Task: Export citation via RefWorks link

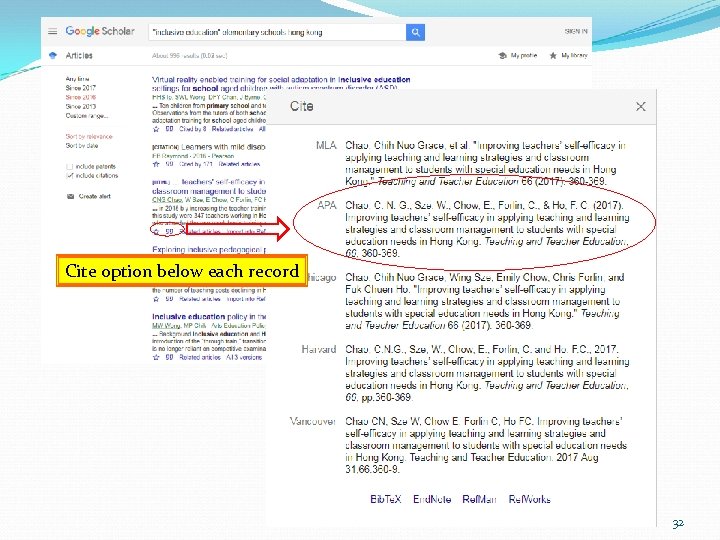Action: [529, 499]
